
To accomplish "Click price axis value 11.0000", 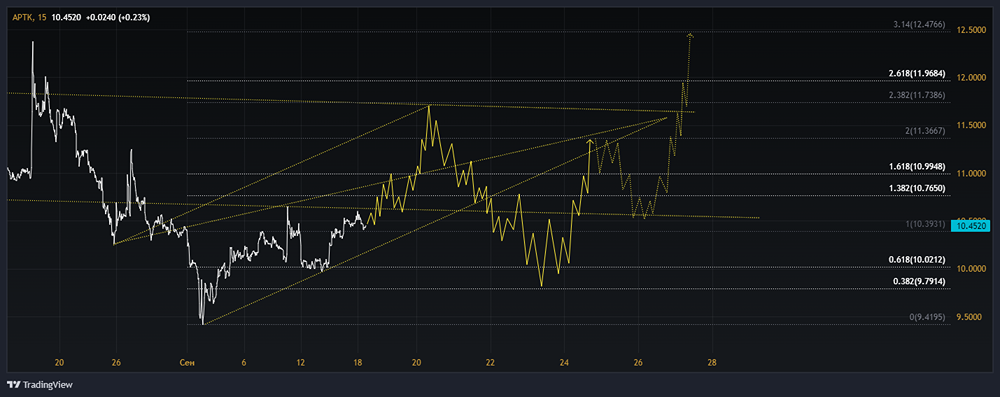I will point(972,174).
